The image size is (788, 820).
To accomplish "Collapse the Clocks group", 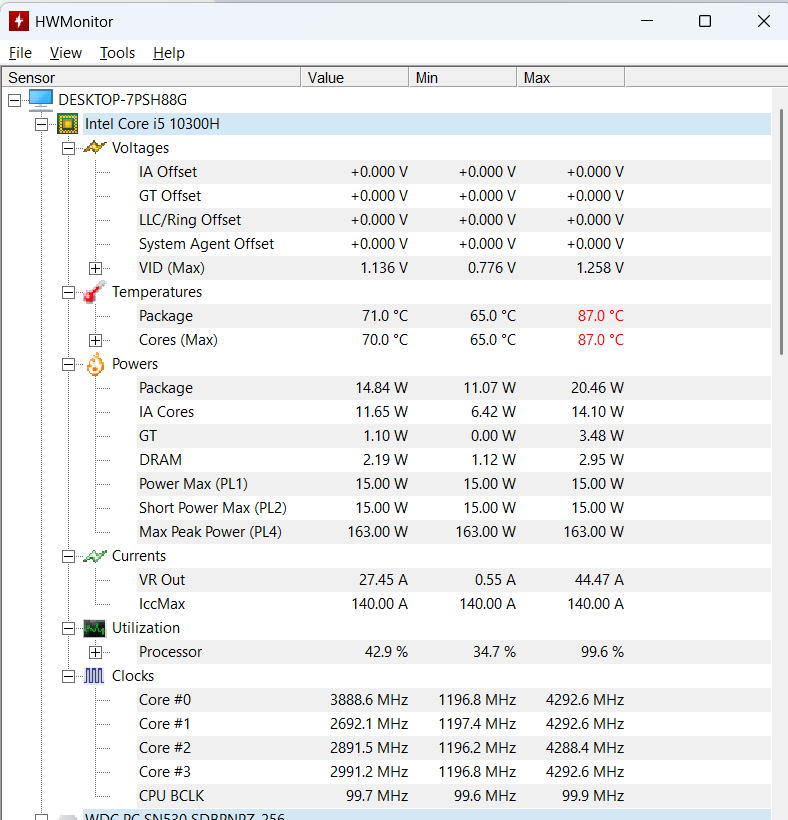I will click(68, 677).
